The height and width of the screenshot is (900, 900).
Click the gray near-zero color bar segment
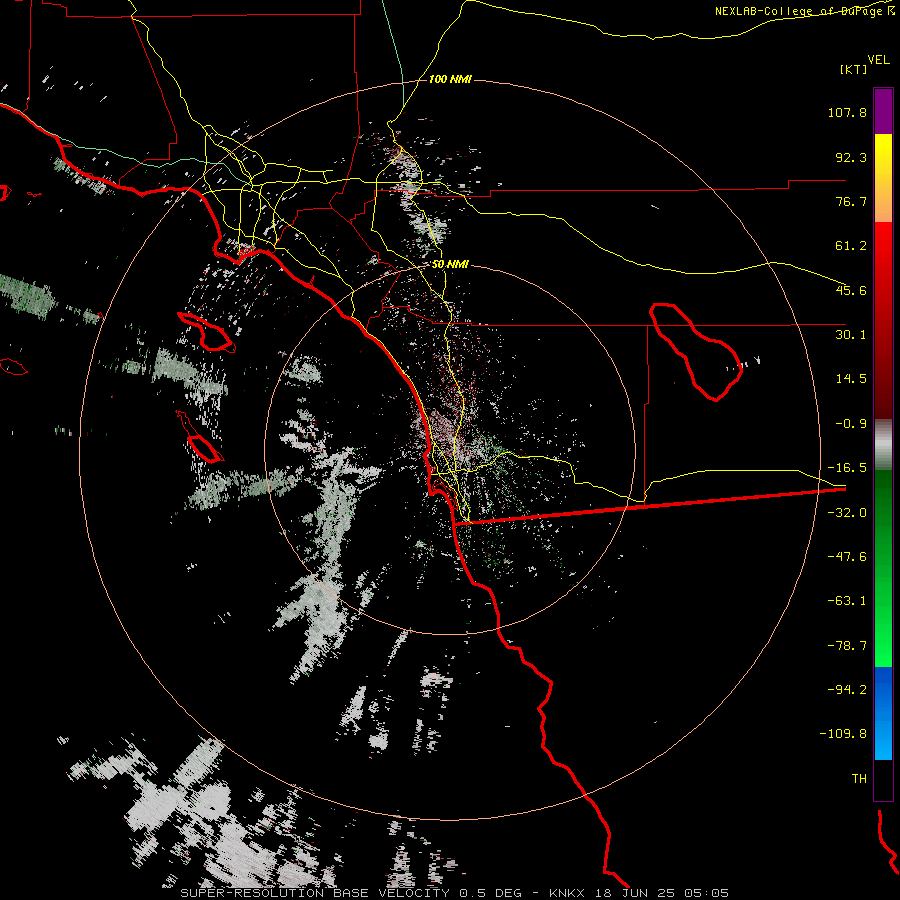(883, 445)
